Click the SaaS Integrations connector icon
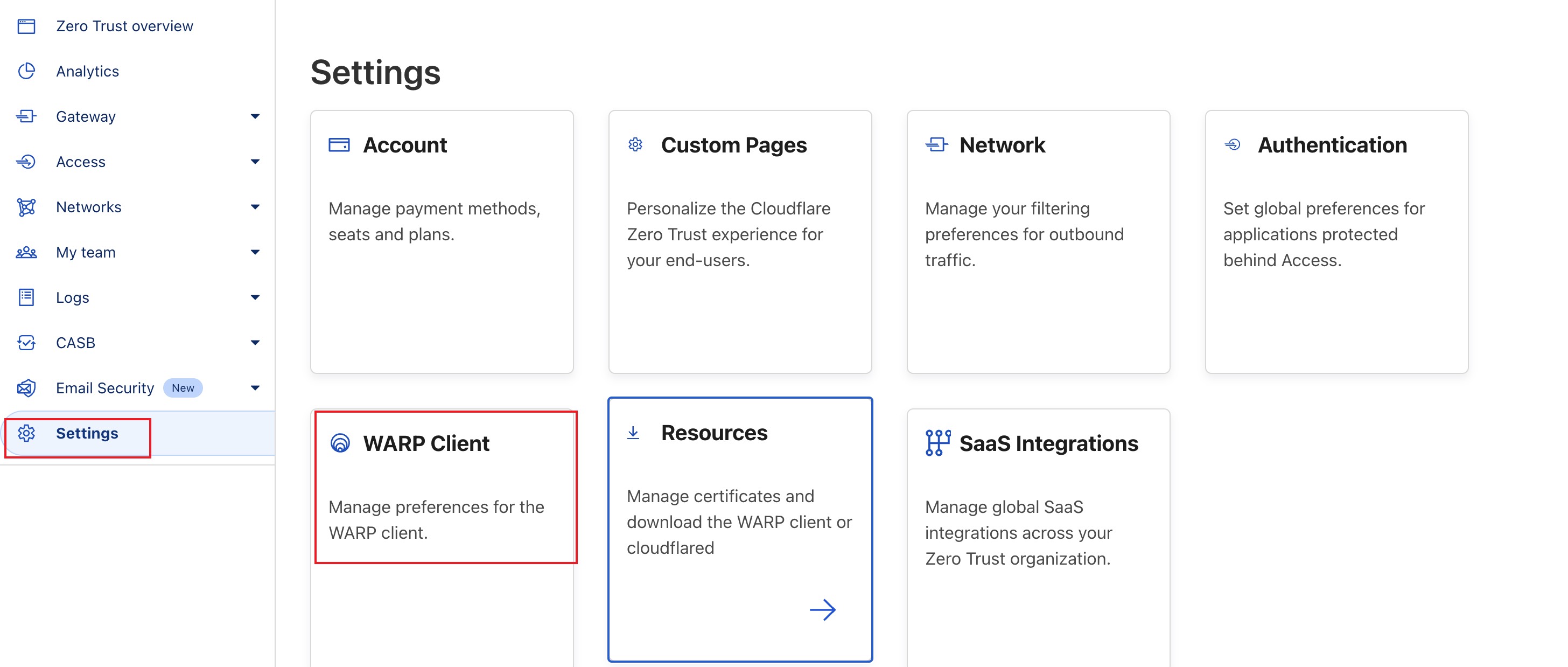 (x=937, y=443)
